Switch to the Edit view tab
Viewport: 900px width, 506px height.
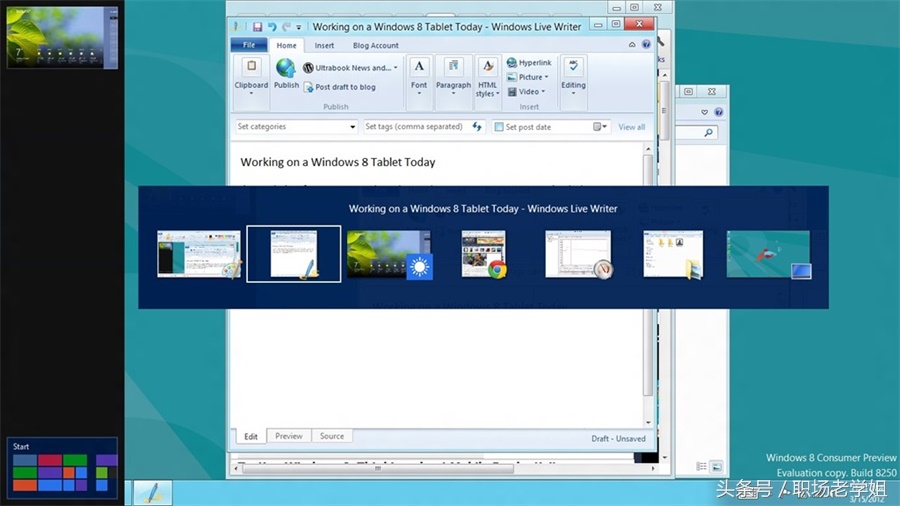(251, 437)
